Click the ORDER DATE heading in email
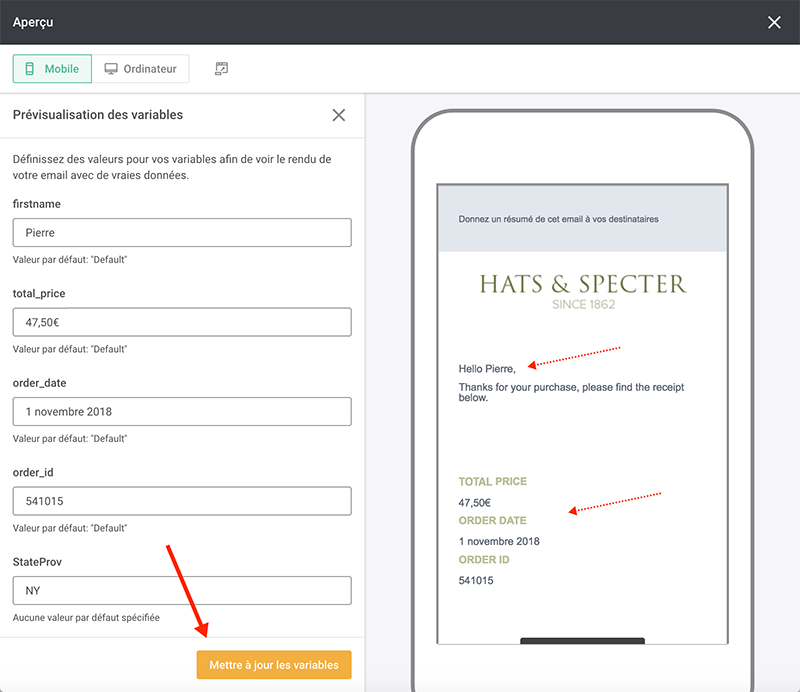 [x=492, y=521]
